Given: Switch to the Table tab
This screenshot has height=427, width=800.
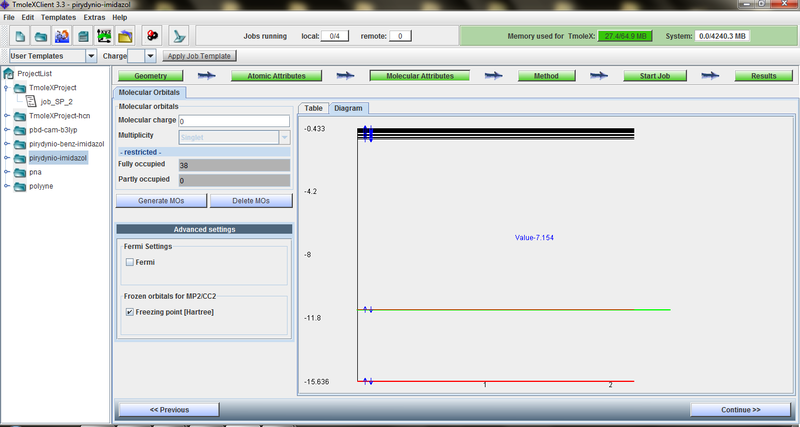Looking at the screenshot, I should 314,107.
